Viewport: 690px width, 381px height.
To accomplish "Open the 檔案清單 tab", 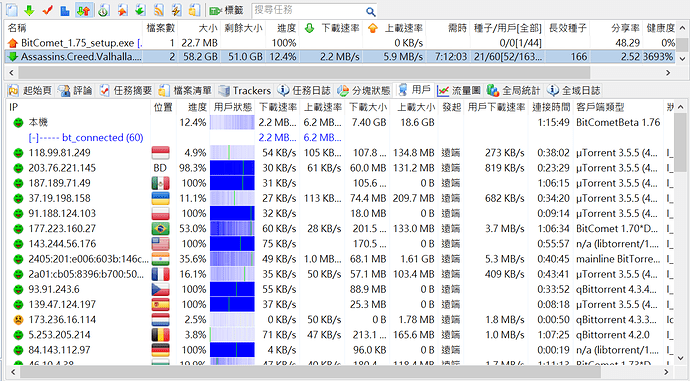I will 186,91.
